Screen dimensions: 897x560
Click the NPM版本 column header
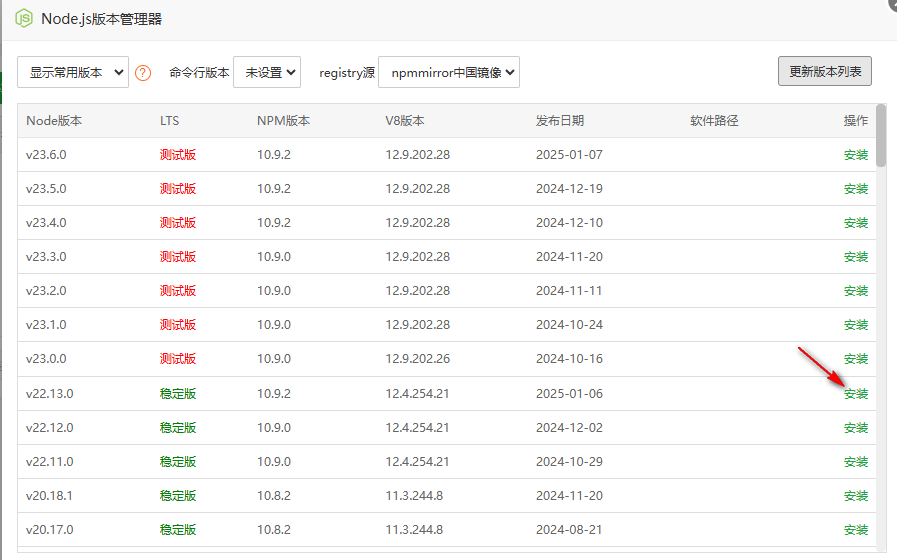(x=283, y=121)
